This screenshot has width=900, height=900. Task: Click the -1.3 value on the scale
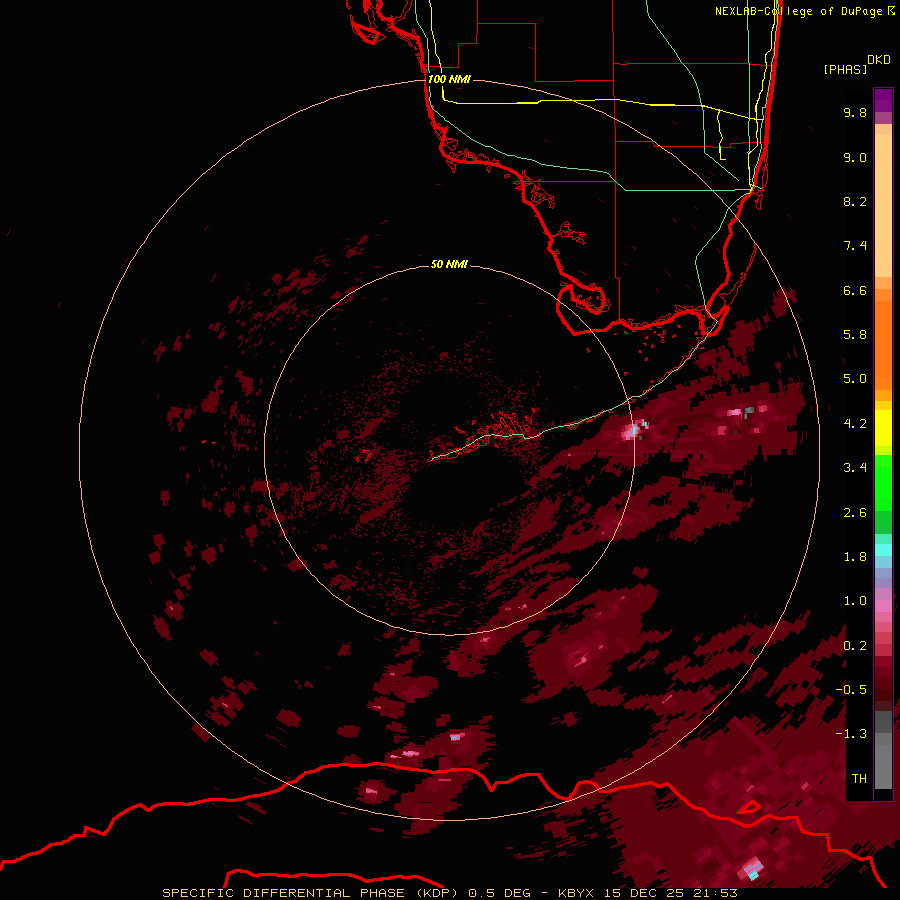851,734
